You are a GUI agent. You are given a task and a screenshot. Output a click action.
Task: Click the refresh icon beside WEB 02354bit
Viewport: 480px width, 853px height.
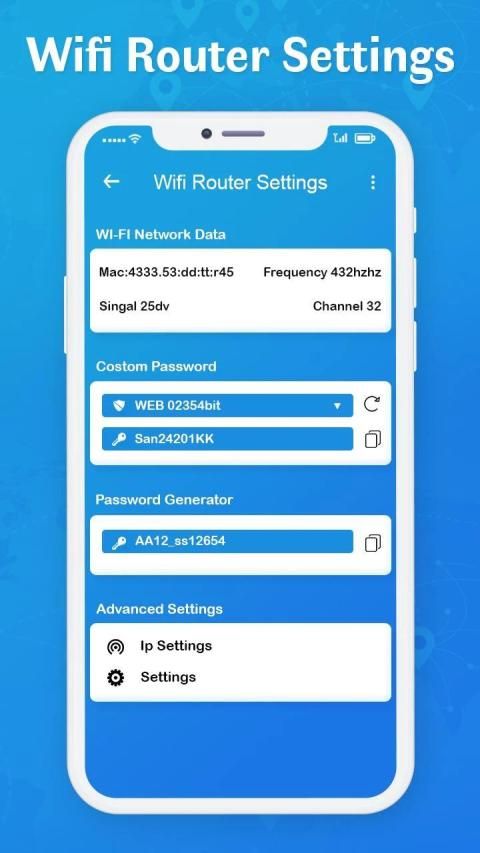[x=372, y=404]
